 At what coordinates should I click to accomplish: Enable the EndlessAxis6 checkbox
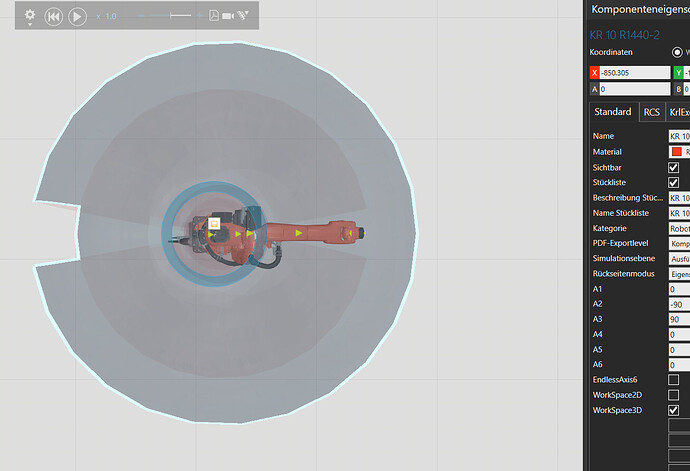tap(674, 380)
